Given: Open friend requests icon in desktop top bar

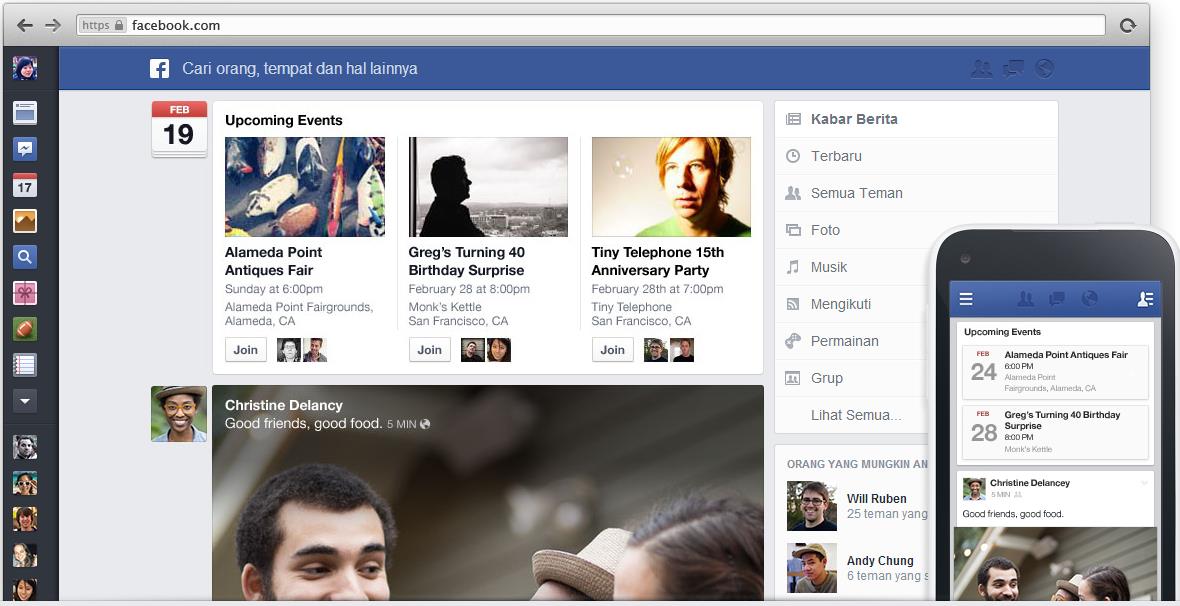Looking at the screenshot, I should click(981, 69).
